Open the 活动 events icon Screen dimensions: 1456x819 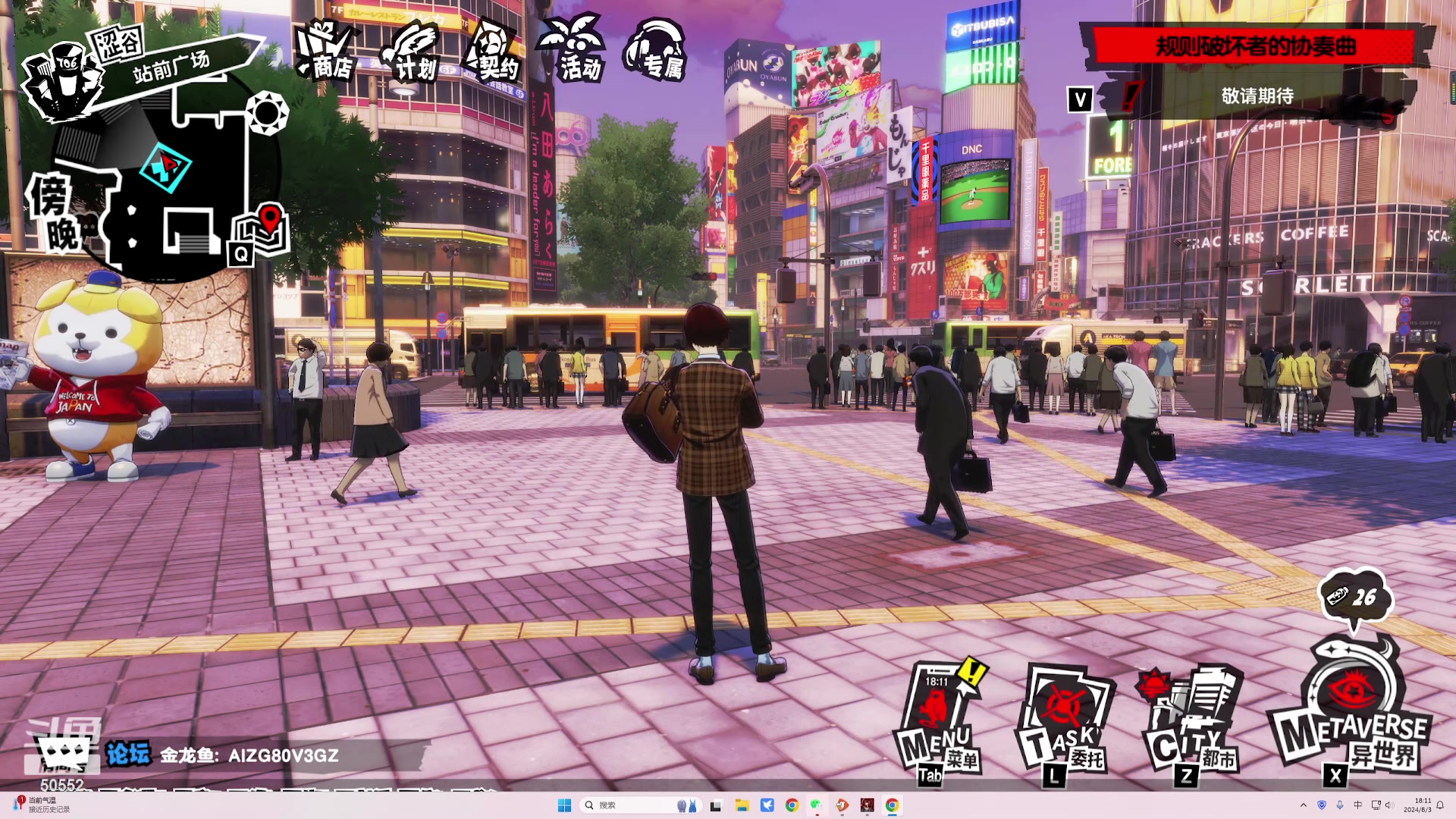573,48
